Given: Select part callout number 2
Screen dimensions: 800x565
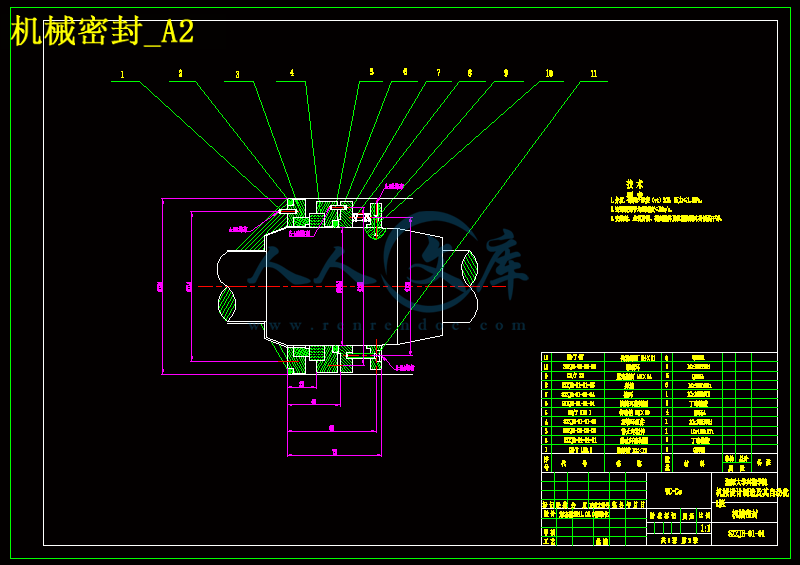Looking at the screenshot, I should 180,73.
